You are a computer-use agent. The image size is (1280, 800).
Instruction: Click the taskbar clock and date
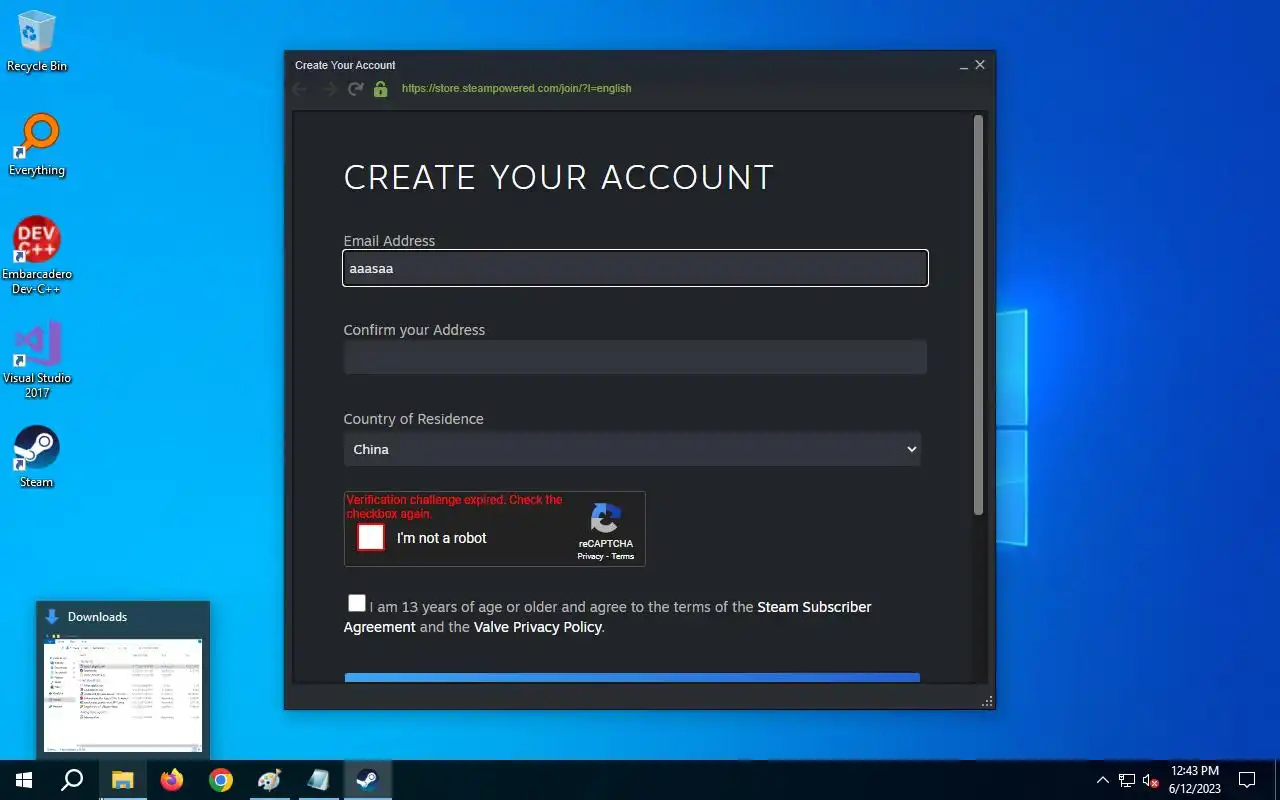click(1194, 780)
